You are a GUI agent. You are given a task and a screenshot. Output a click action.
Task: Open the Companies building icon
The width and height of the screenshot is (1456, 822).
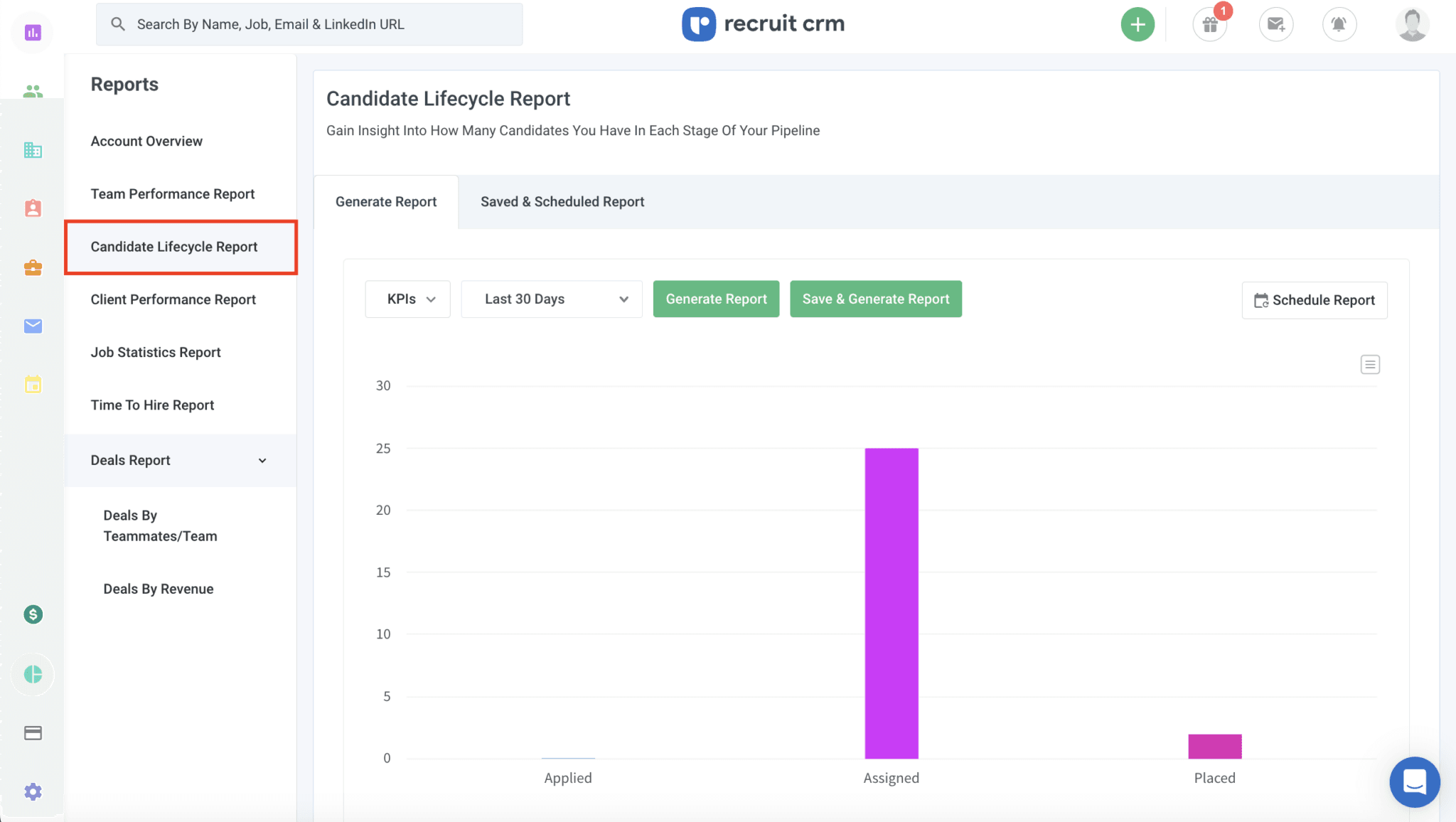click(x=33, y=150)
